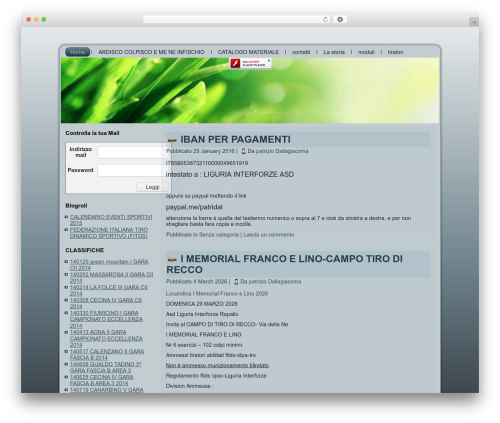Click the intestato a LIGURIA INTERFORZE ASD text

pos(230,174)
